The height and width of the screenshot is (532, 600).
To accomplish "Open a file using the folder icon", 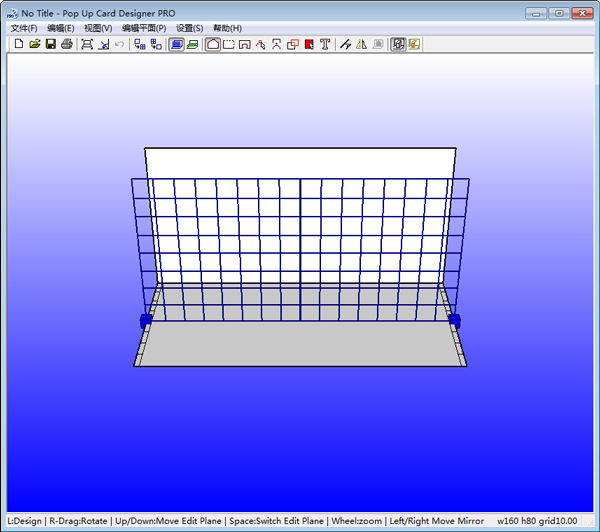I will point(34,44).
